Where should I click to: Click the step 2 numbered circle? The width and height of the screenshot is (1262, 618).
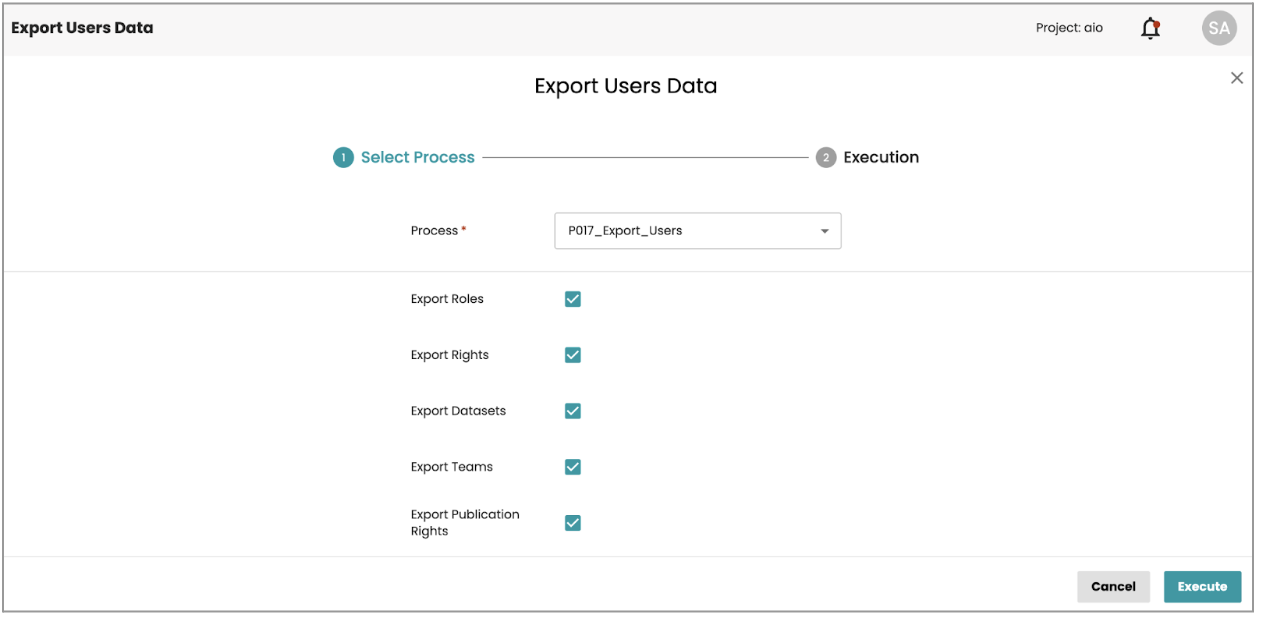825,158
